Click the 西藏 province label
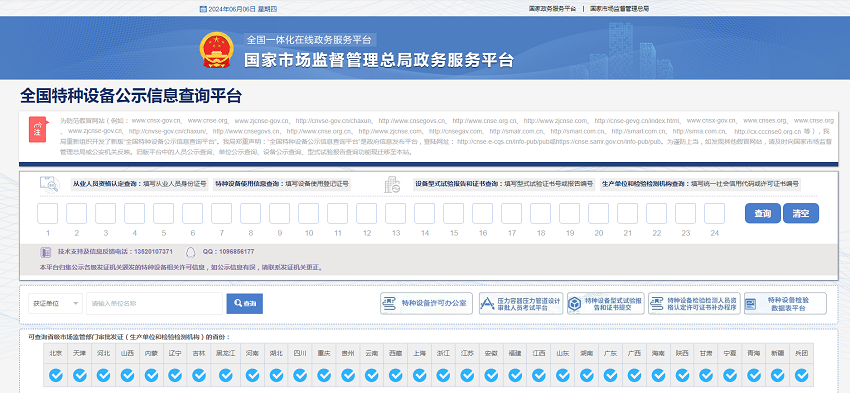 click(396, 353)
